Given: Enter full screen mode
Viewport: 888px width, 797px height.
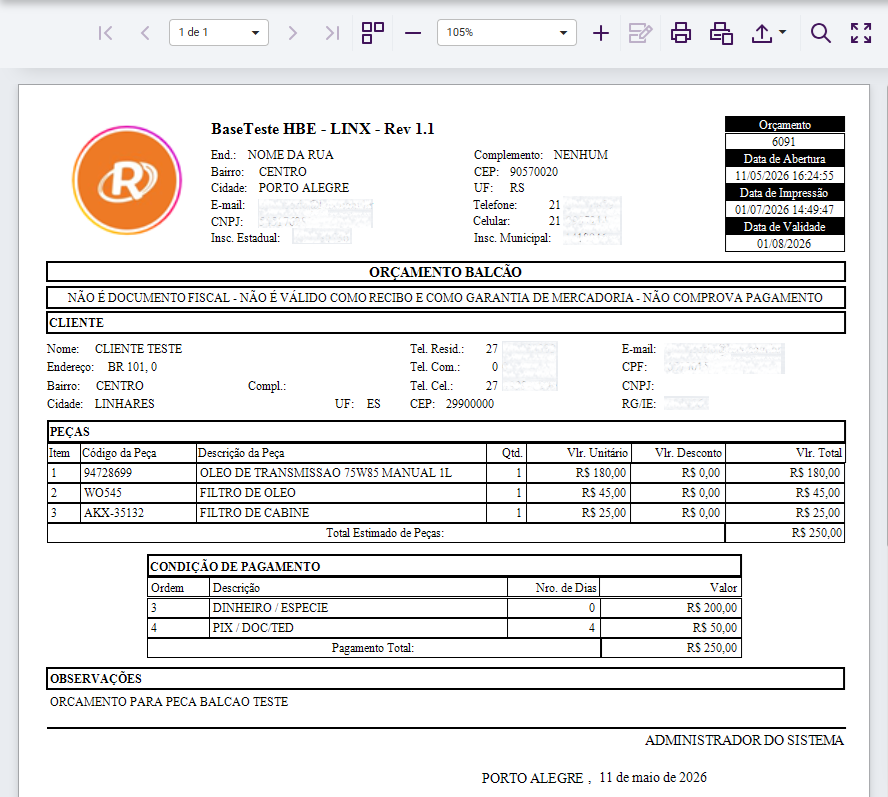Looking at the screenshot, I should coord(861,33).
